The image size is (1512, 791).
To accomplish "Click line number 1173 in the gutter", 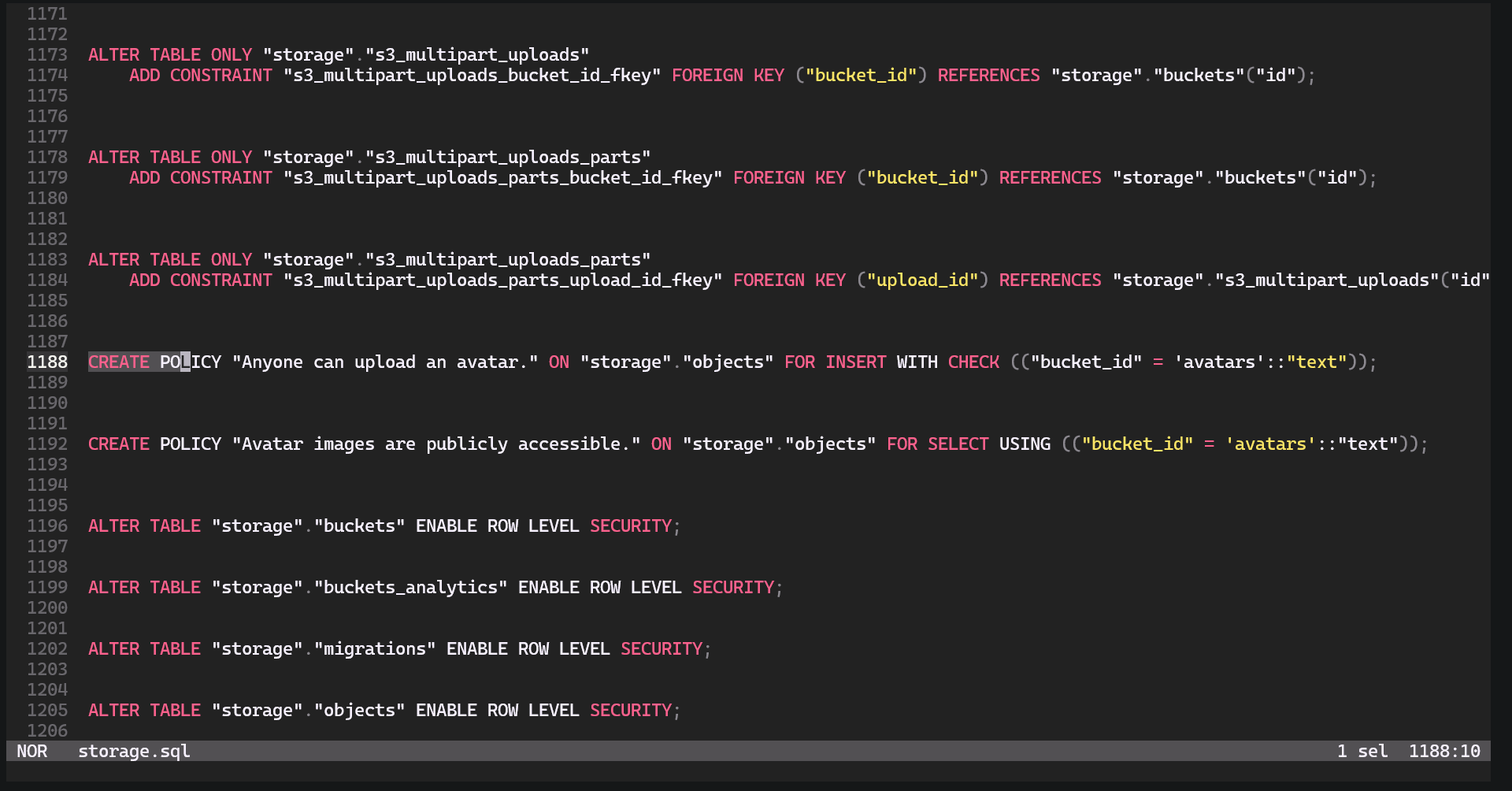I will click(47, 54).
